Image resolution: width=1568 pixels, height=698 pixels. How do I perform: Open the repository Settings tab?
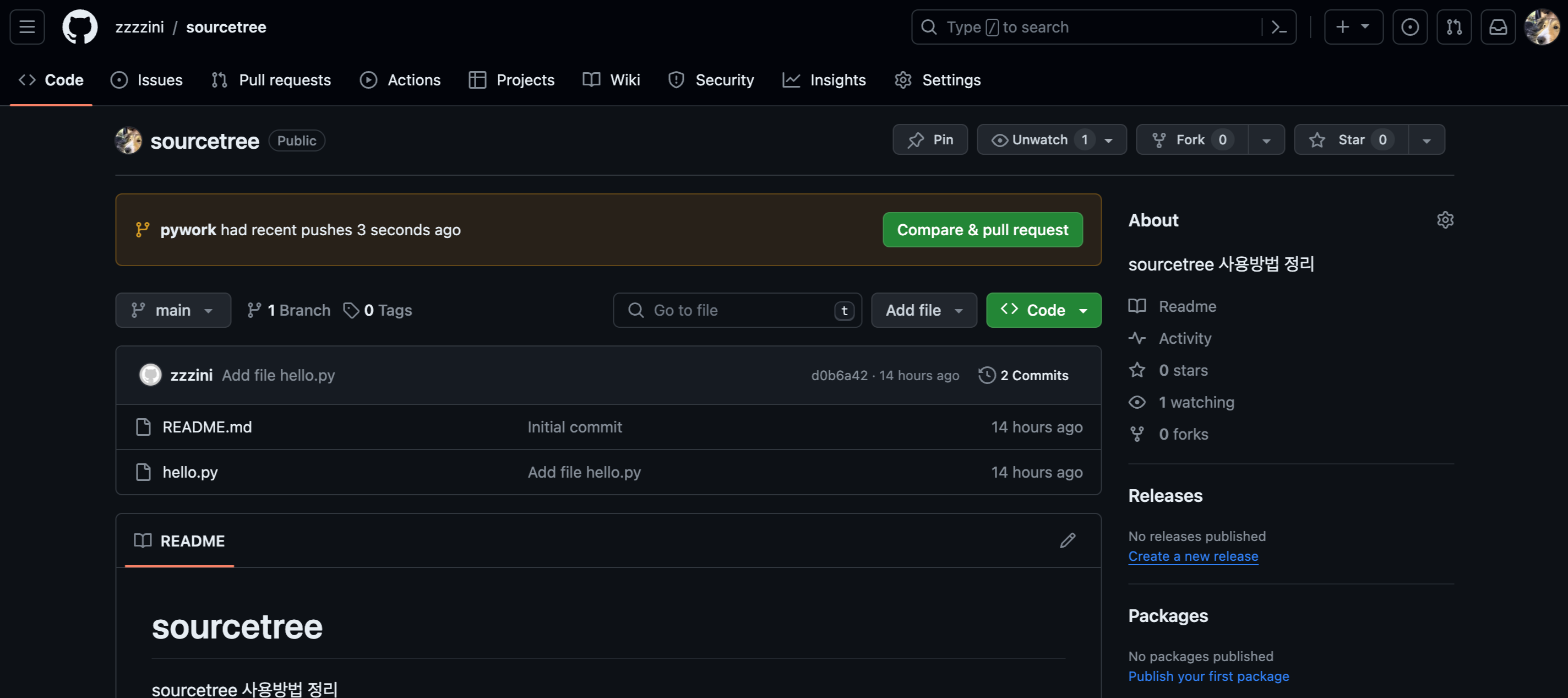click(938, 80)
